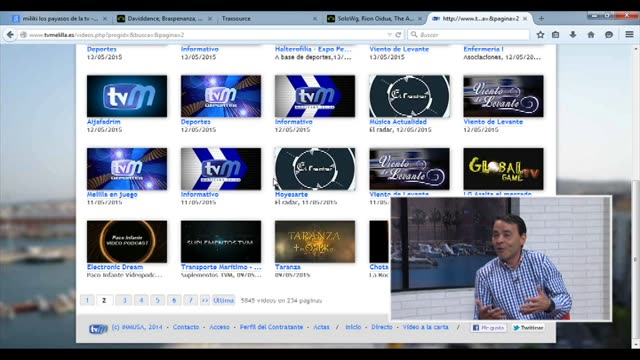Switch to the miliki los payasos tab
Image resolution: width=640 pixels, height=360 pixels.
(57, 18)
